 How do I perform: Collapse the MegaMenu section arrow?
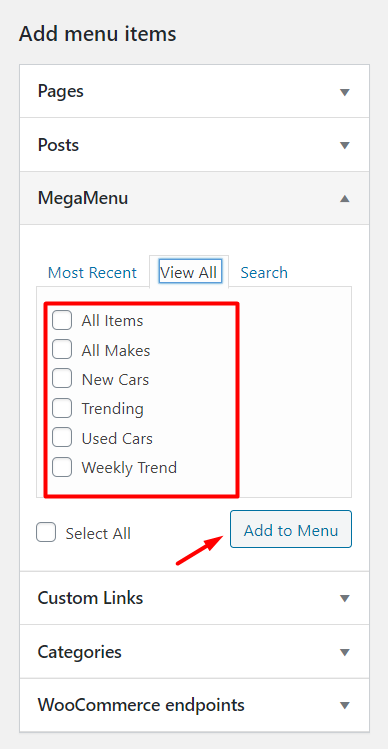click(x=345, y=199)
